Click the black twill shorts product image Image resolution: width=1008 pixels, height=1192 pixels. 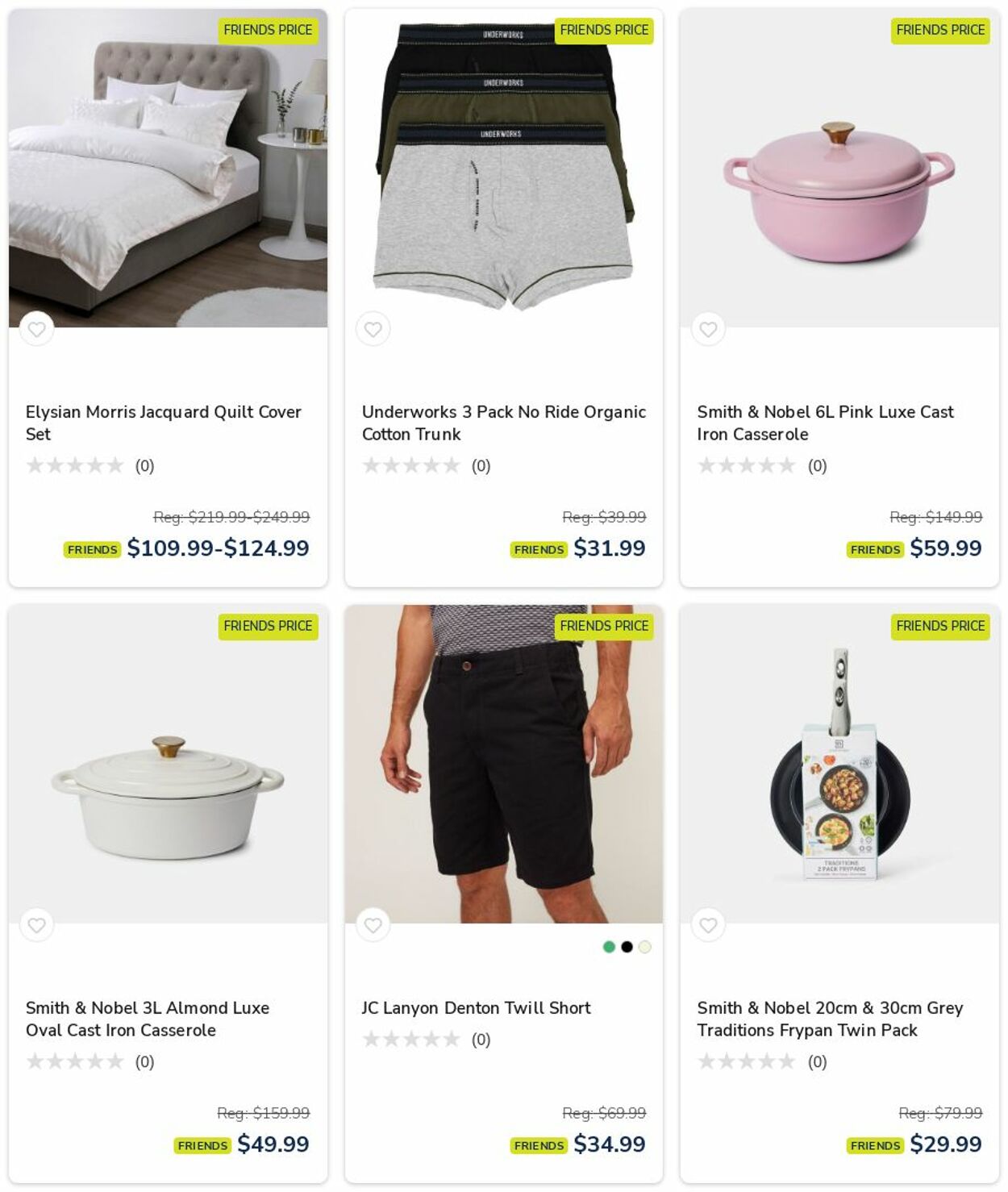pos(503,764)
